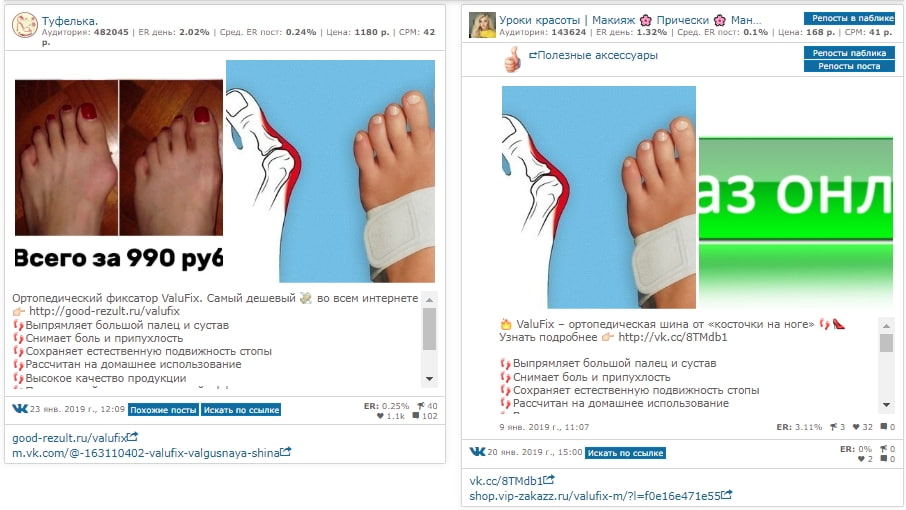Image resolution: width=906 pixels, height=510 pixels.
Task: Click Искать по ссылке in left post
Action: click(x=241, y=410)
